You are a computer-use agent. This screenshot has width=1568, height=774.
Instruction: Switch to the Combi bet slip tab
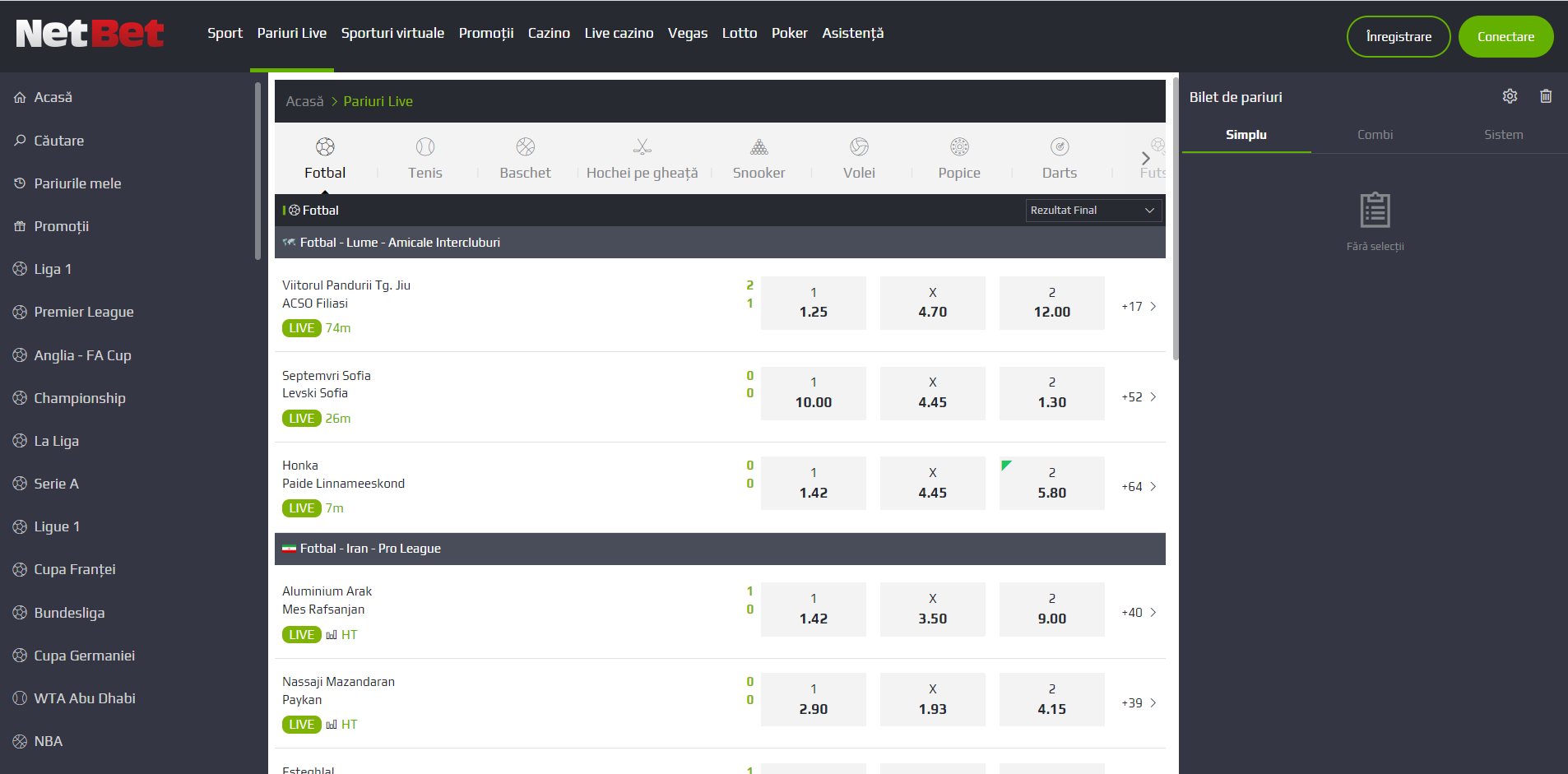[1375, 135]
